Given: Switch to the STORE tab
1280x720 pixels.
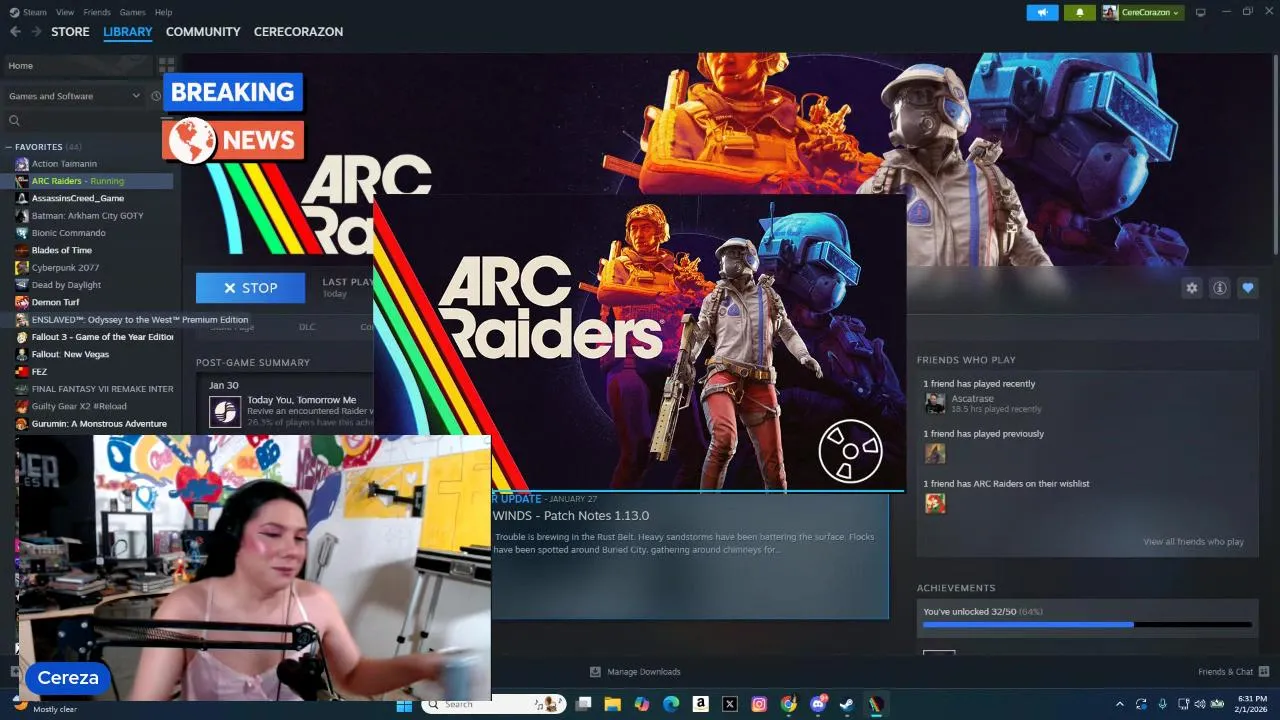Looking at the screenshot, I should coord(70,32).
